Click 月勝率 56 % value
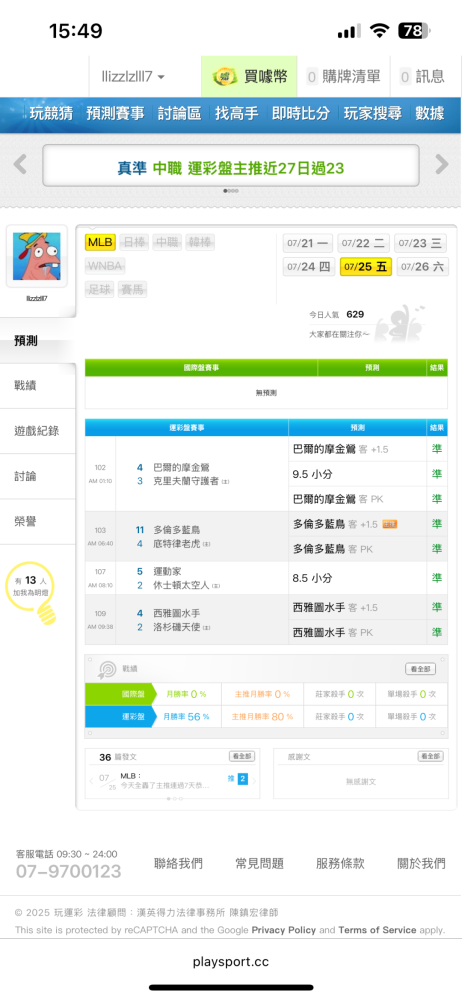The image size is (462, 1000). (x=186, y=717)
